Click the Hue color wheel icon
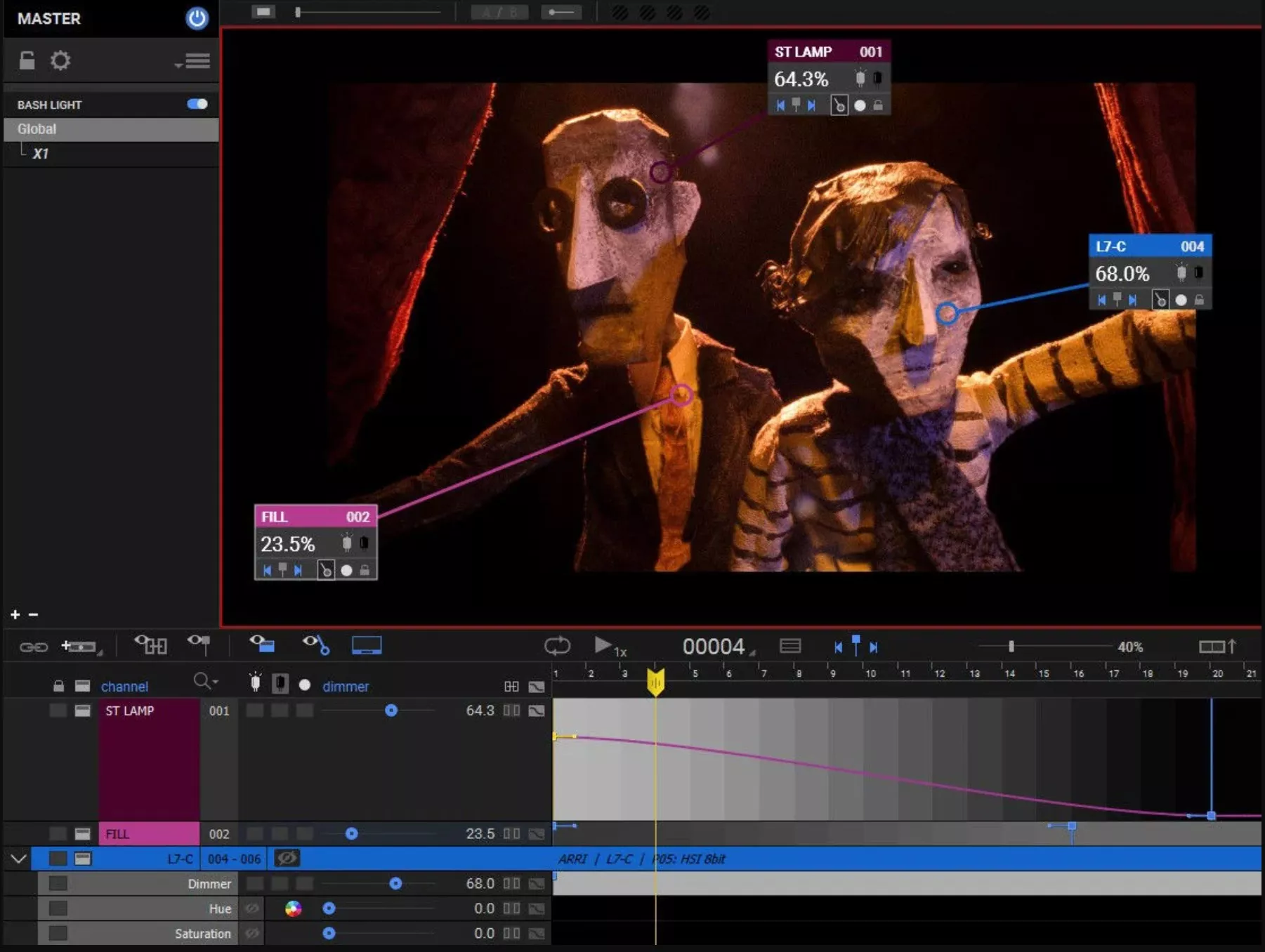 pos(293,908)
